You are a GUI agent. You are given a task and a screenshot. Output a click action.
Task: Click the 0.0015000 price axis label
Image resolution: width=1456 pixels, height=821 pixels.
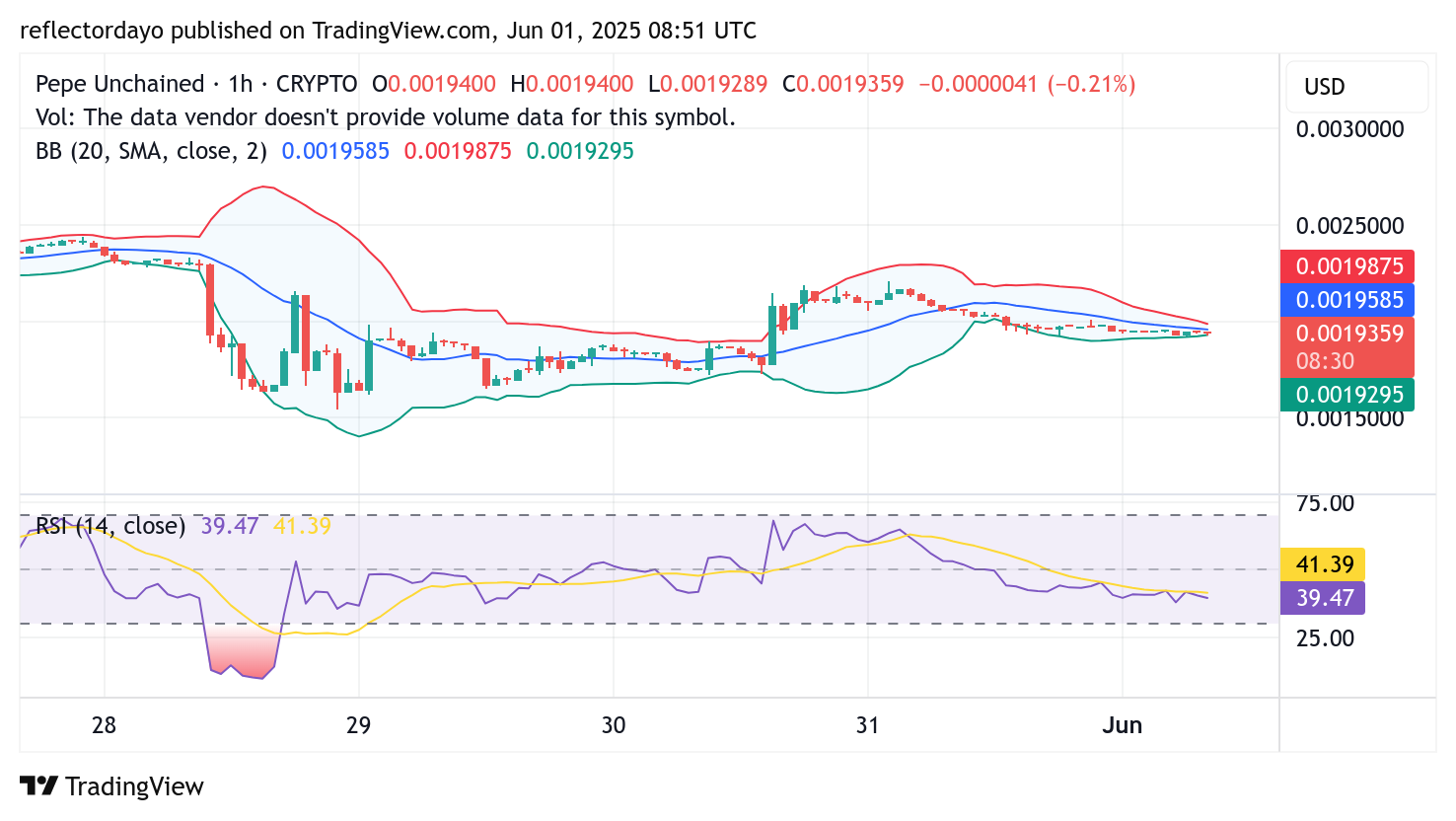(x=1349, y=419)
